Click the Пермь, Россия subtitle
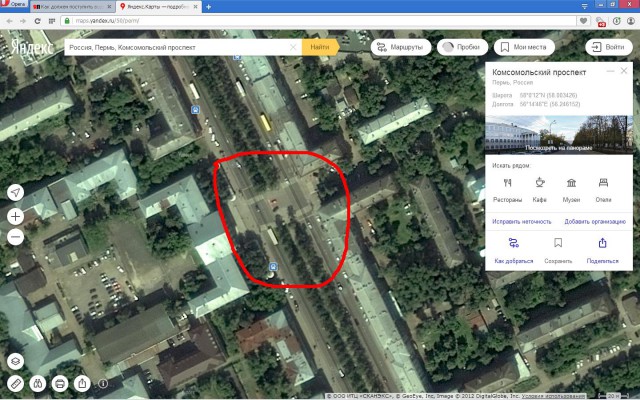The image size is (640, 400). click(x=512, y=82)
